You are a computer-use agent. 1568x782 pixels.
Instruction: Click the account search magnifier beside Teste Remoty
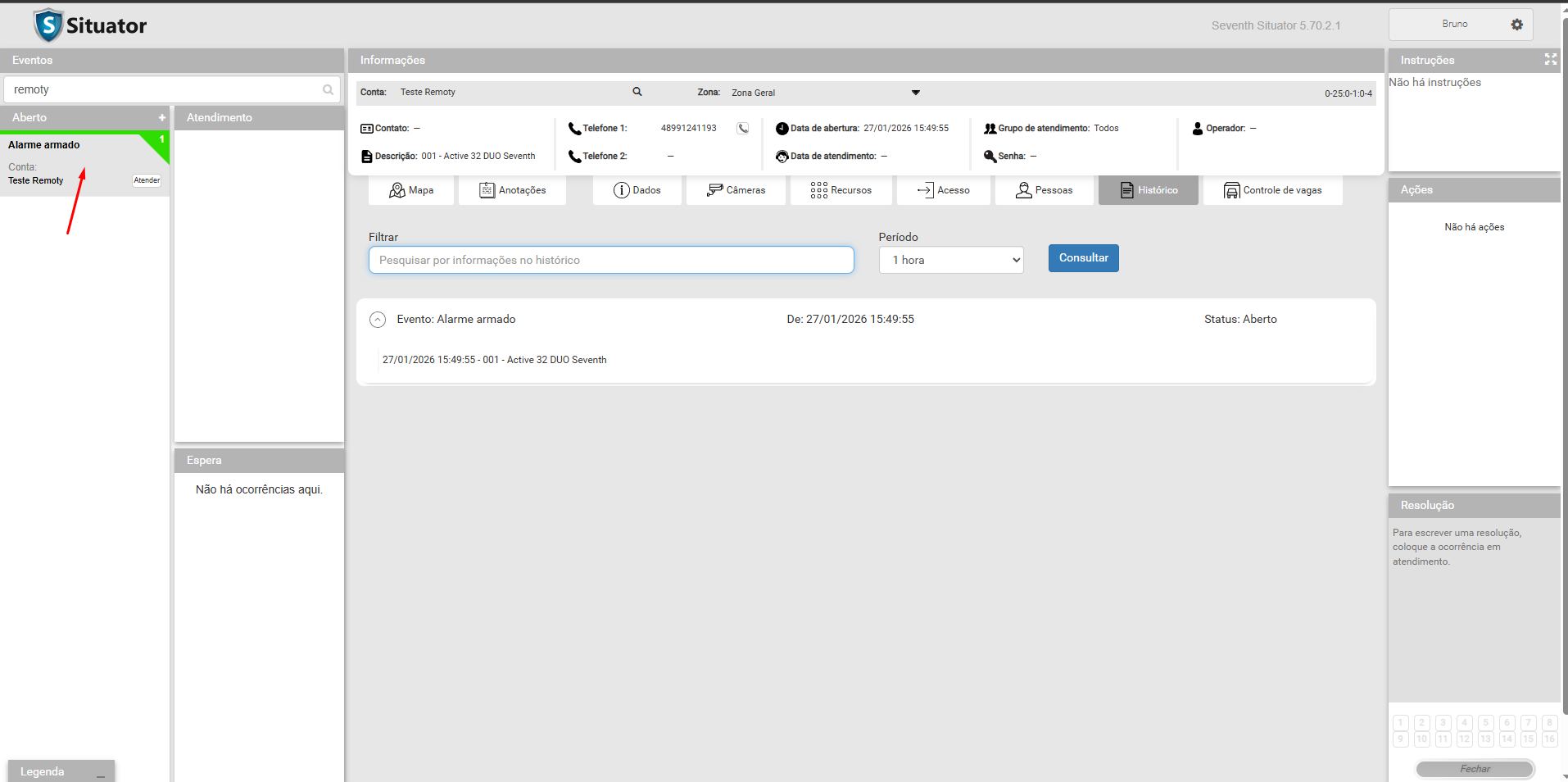pyautogui.click(x=637, y=92)
